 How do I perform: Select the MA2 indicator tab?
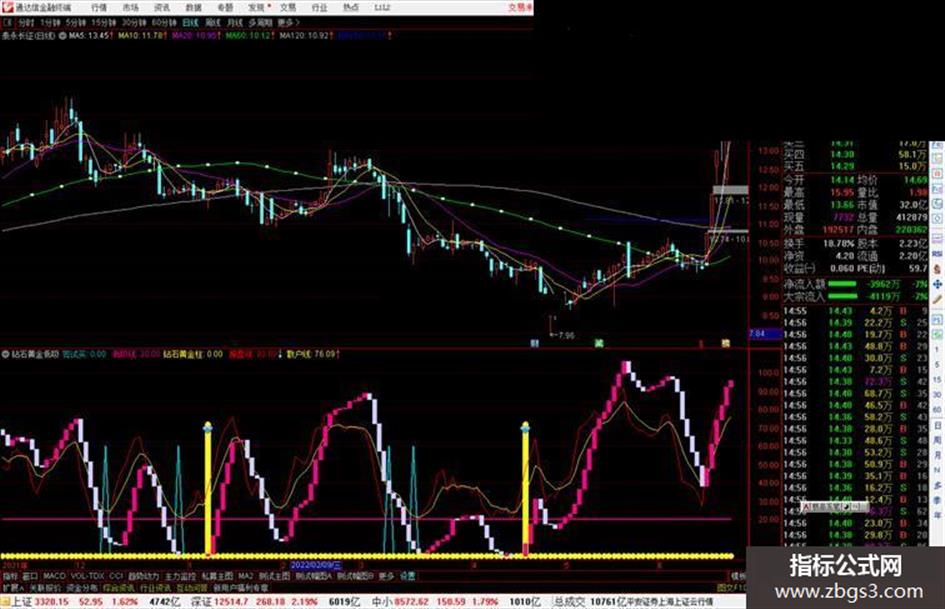[x=246, y=576]
